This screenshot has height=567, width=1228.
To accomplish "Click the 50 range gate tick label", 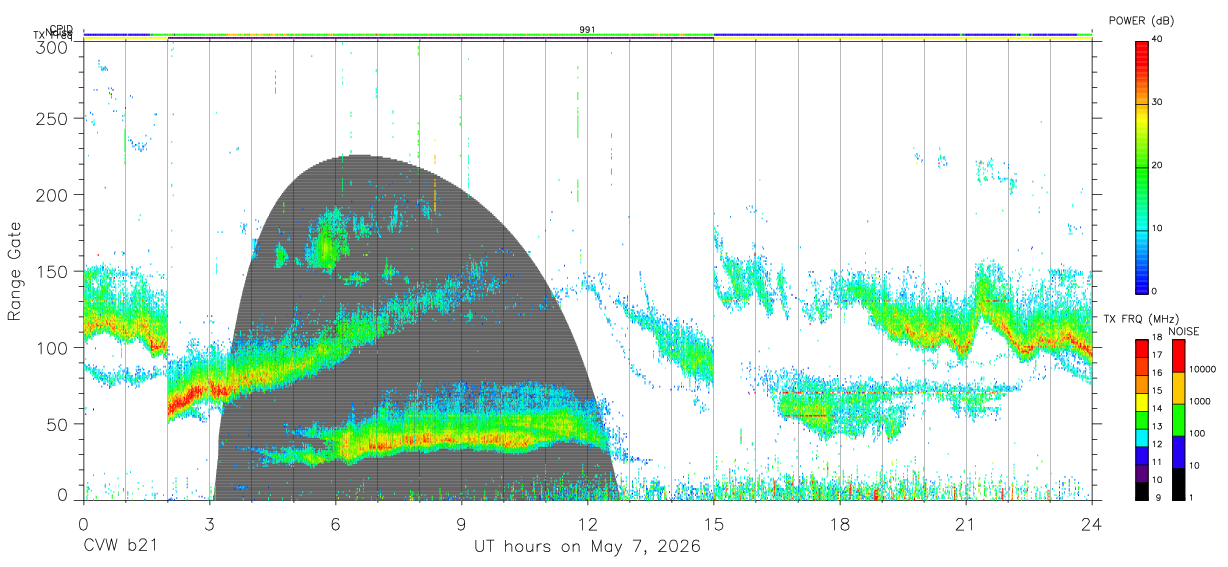I will (x=57, y=424).
